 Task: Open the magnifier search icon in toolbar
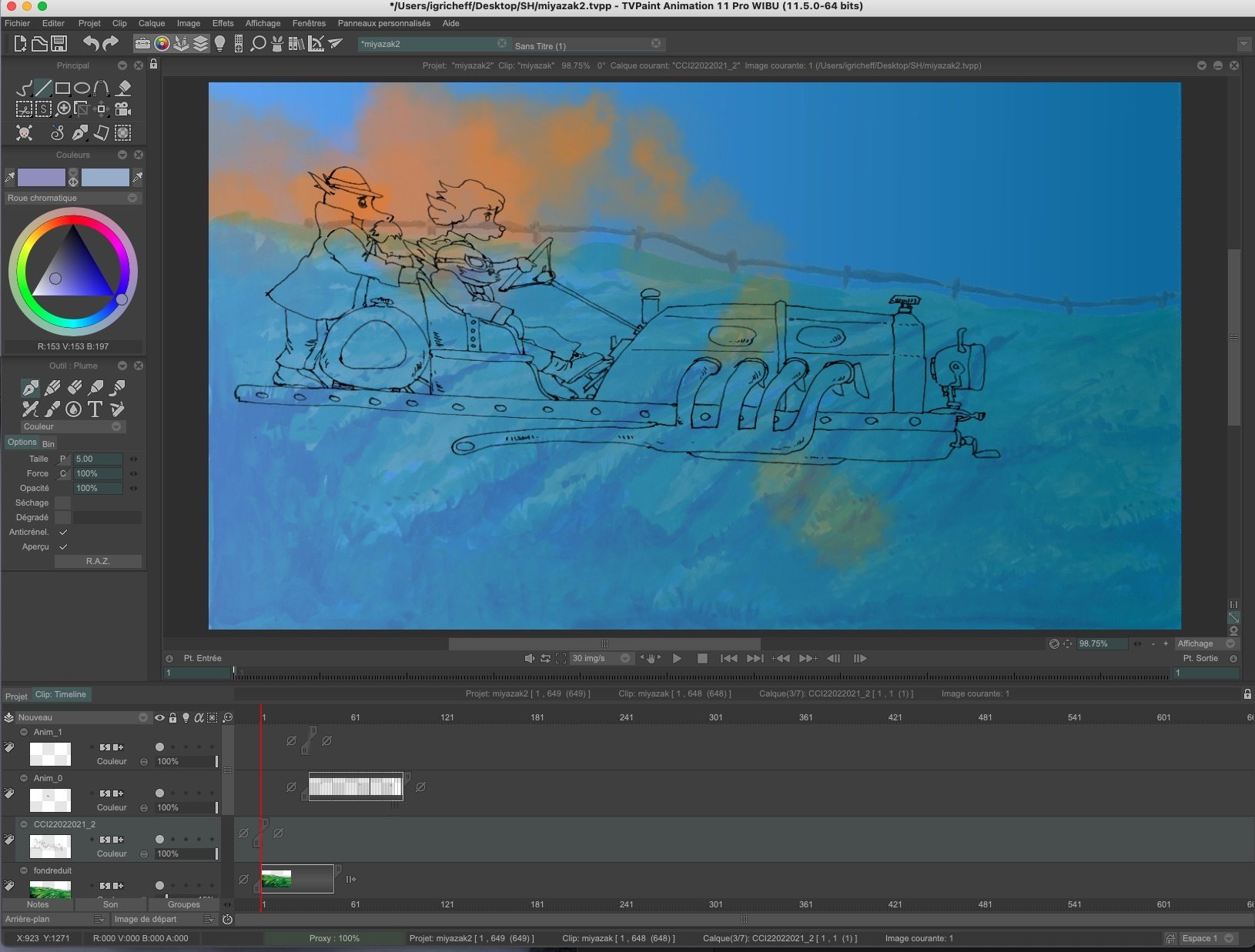click(x=258, y=44)
